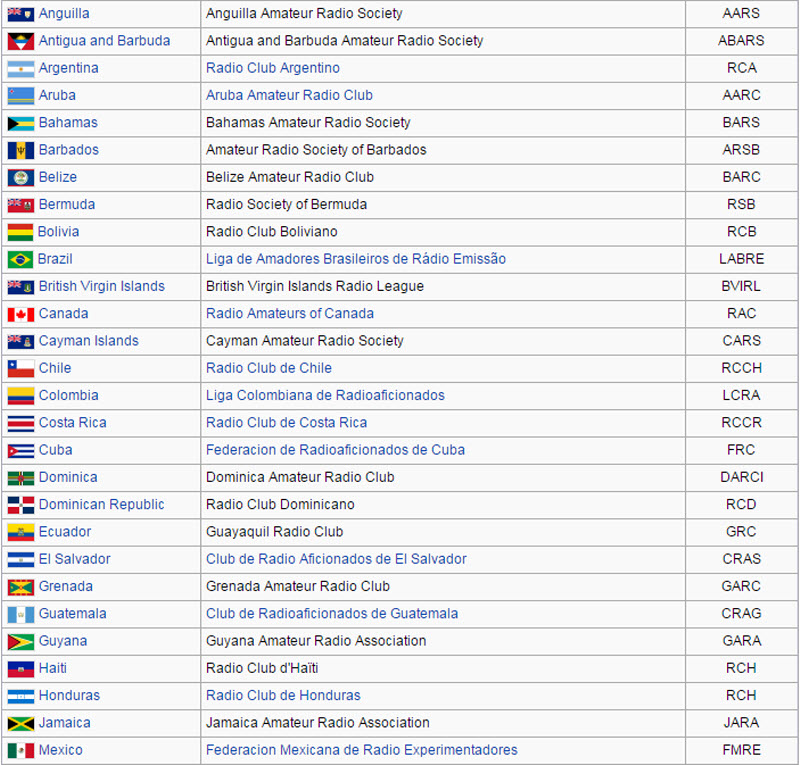Click the Cayman Islands flag icon
The height and width of the screenshot is (765, 800).
tap(21, 341)
